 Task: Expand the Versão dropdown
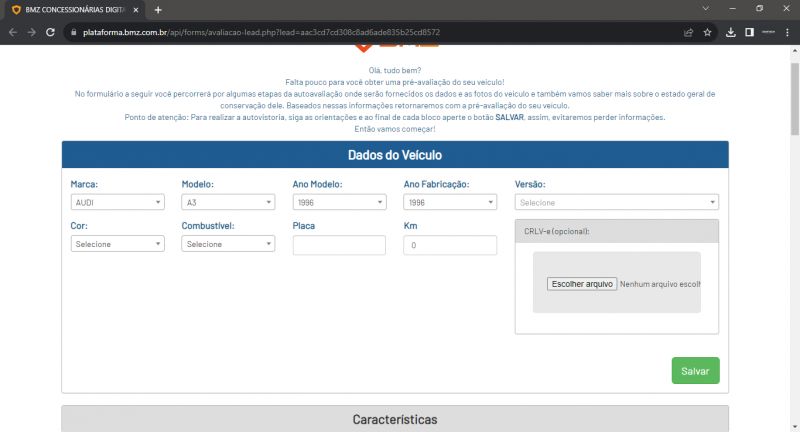click(x=616, y=202)
